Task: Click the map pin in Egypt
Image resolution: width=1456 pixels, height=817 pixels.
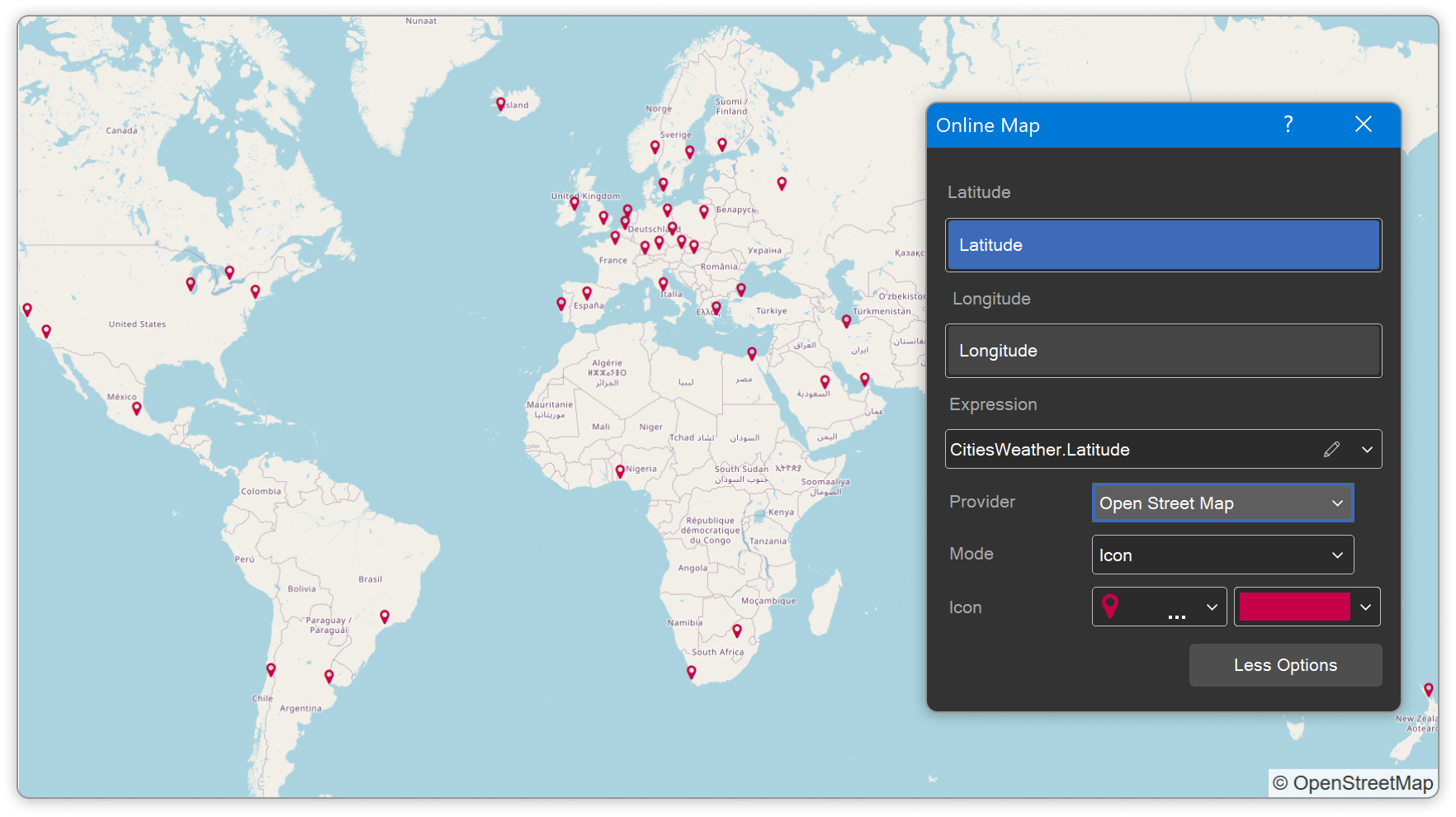Action: coord(752,353)
